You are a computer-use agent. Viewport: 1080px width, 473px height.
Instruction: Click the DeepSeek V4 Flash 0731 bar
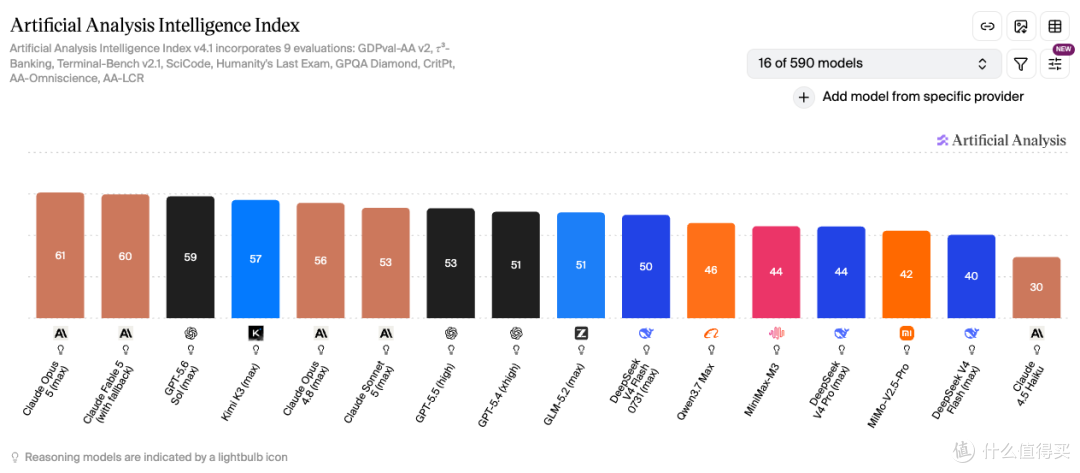(646, 266)
